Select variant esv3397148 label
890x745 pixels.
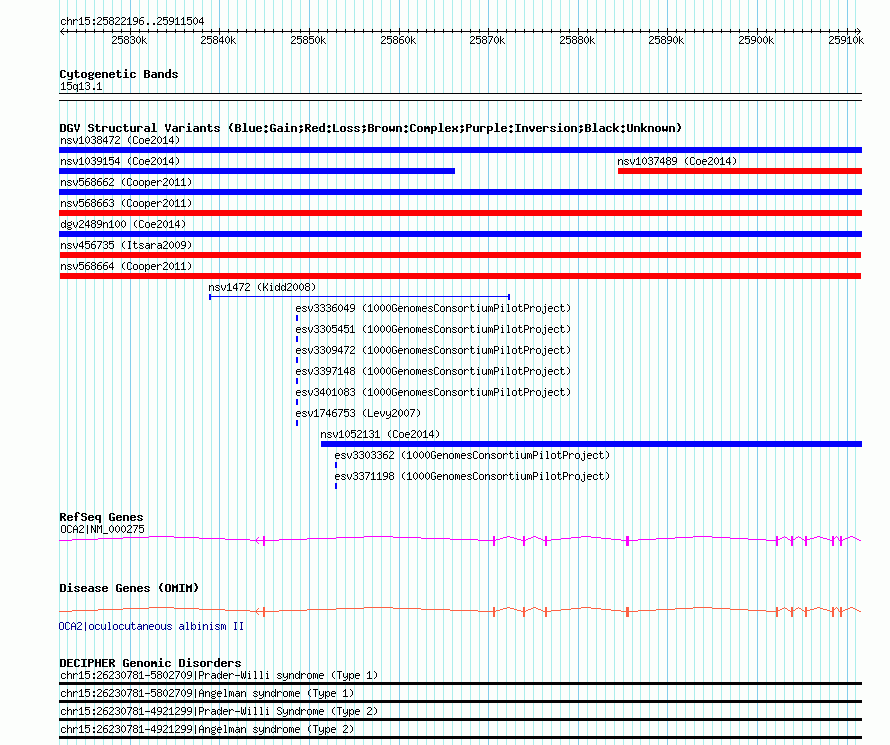(433, 371)
